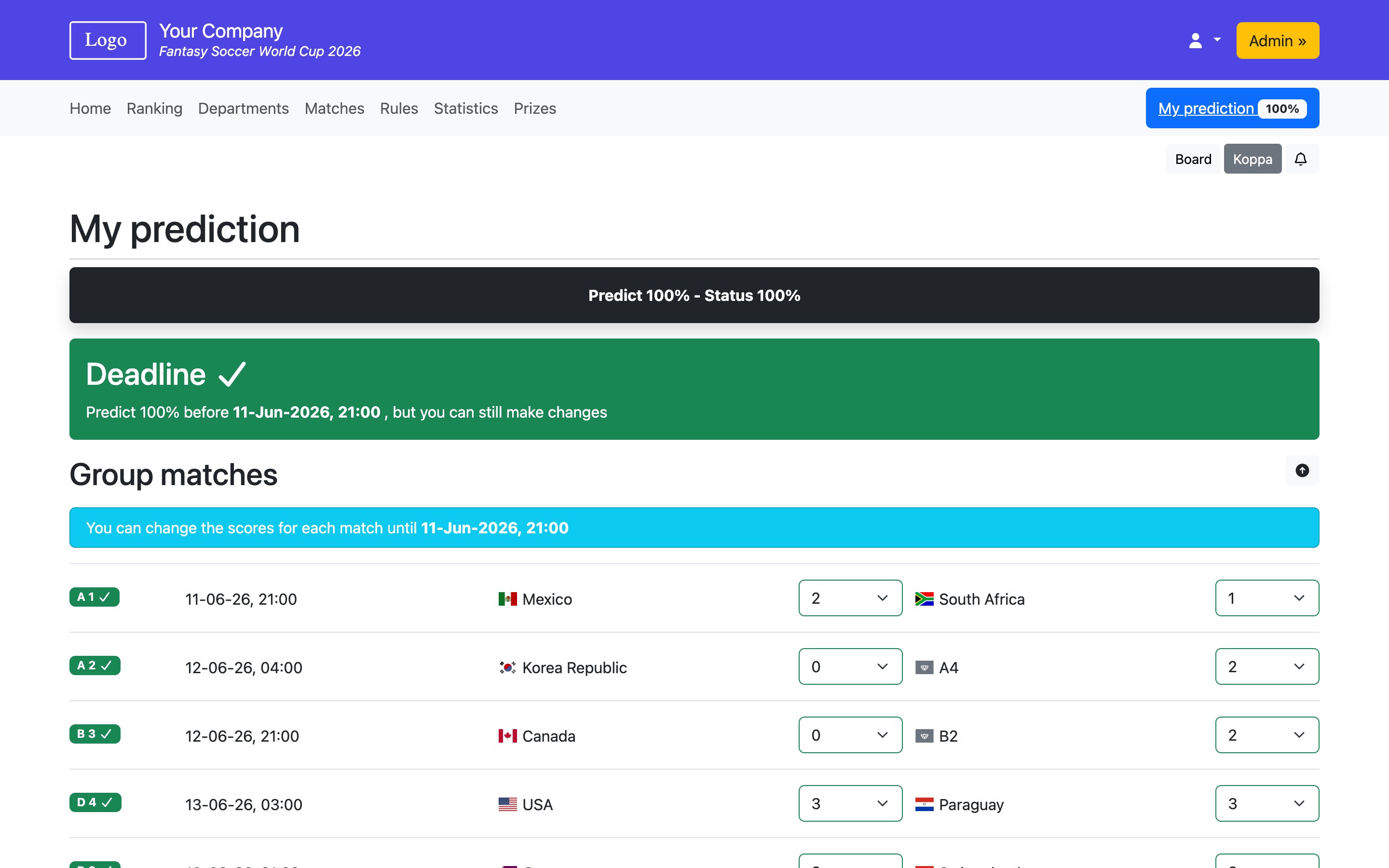1389x868 pixels.
Task: Click the Predict 100% status progress bar
Action: pos(694,295)
